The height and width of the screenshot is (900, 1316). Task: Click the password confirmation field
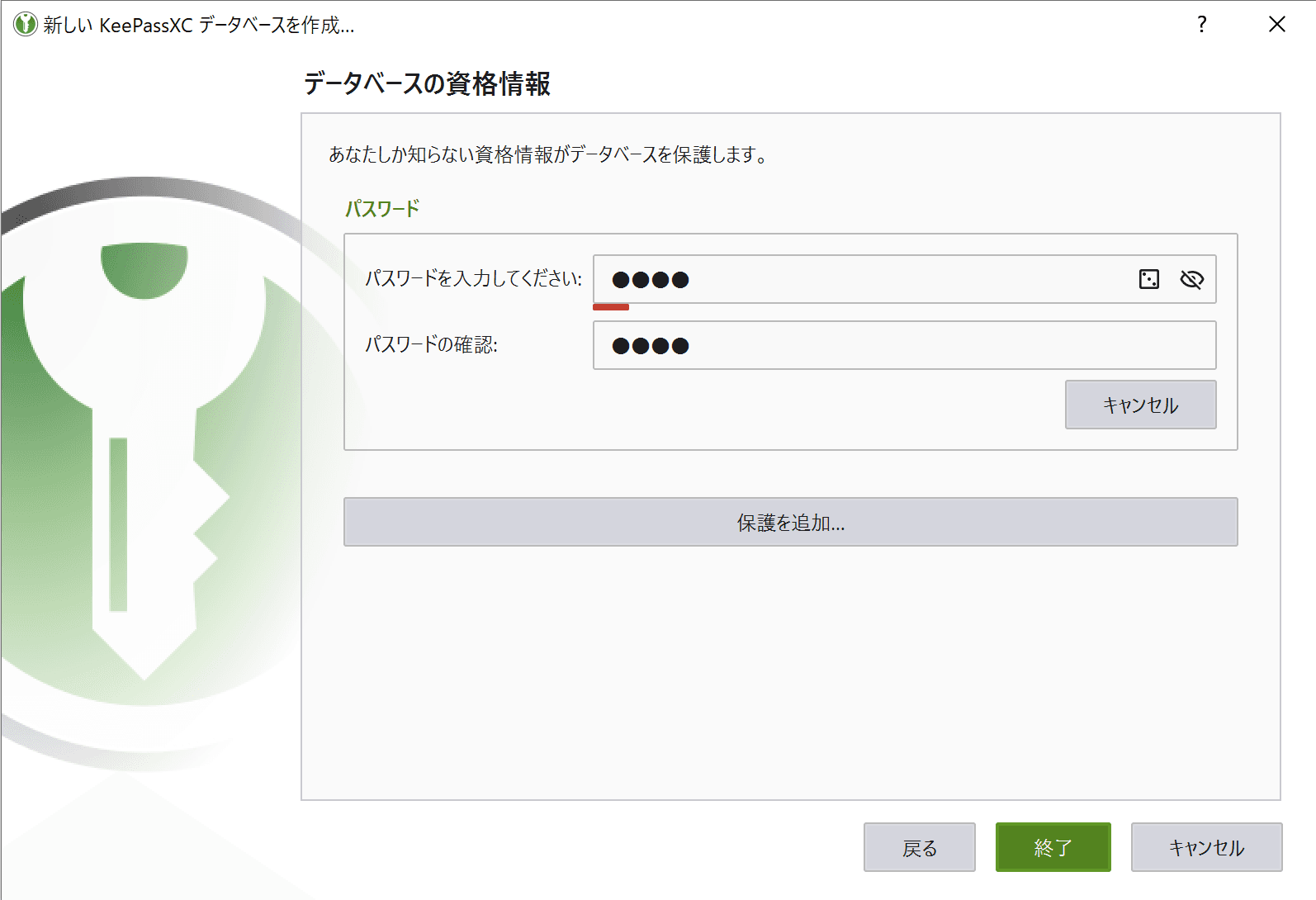904,345
